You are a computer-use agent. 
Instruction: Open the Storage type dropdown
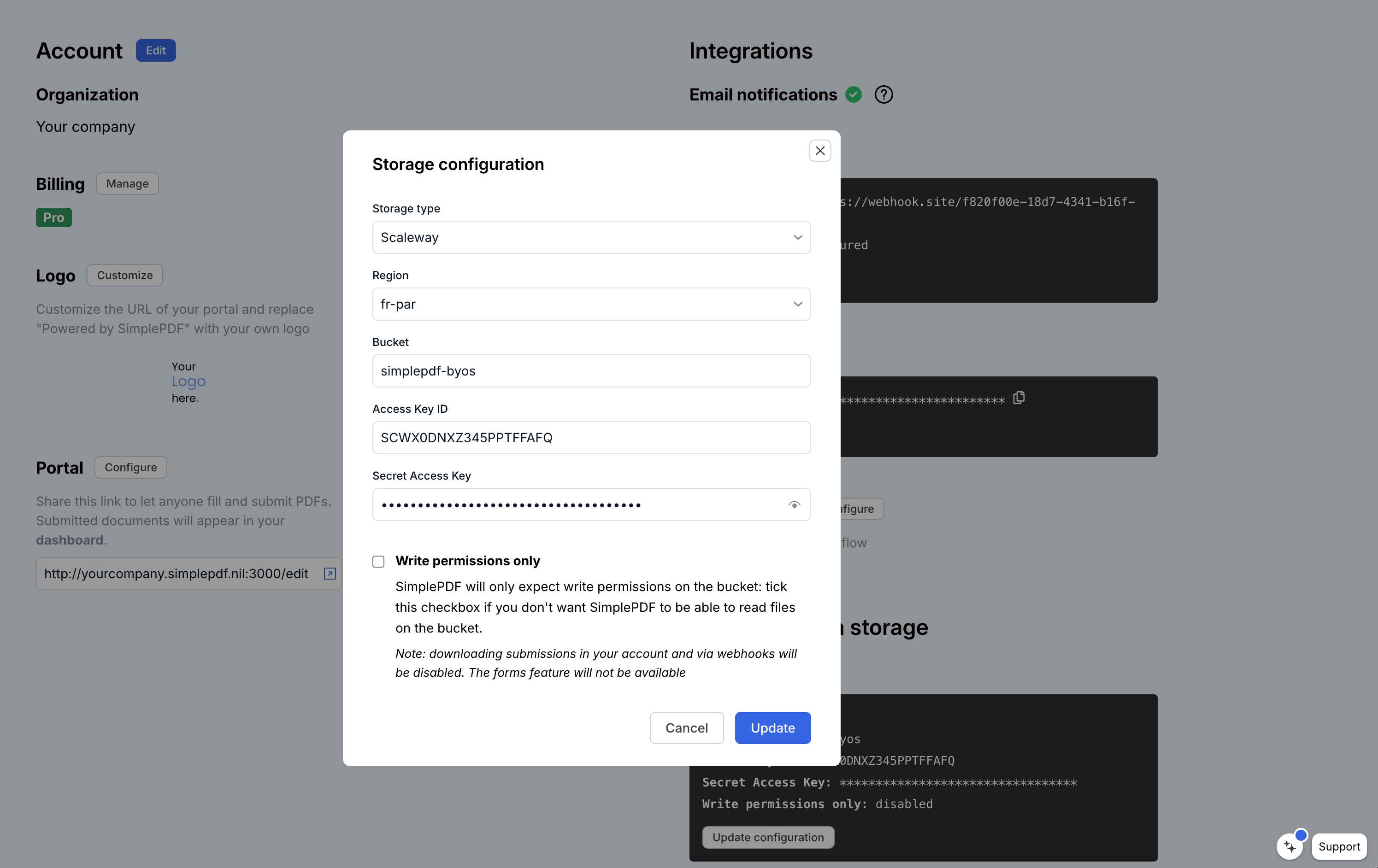(x=591, y=237)
